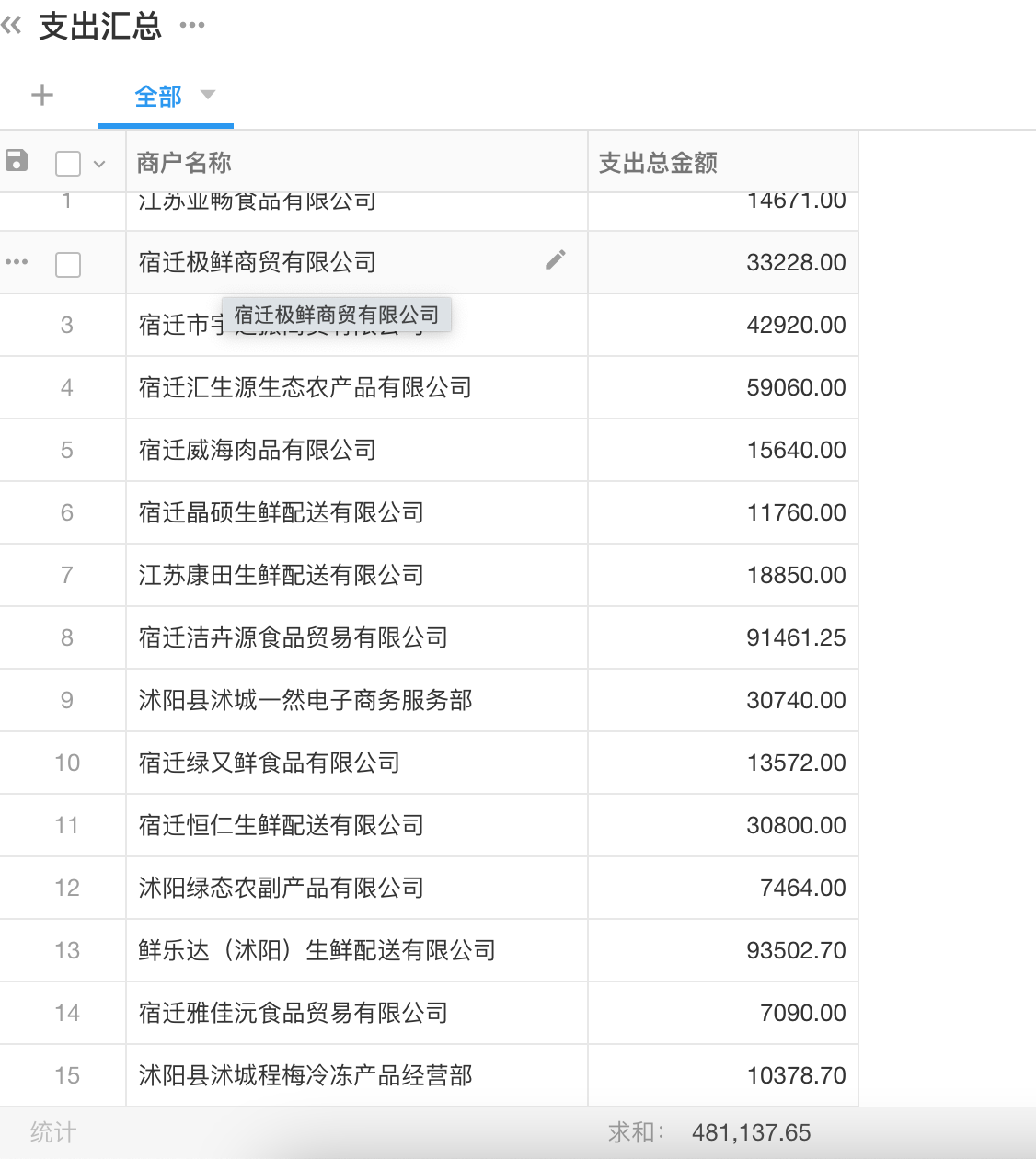
Task: Click row number 5 beside 宿迁威海肉品有限公司
Action: 66,450
